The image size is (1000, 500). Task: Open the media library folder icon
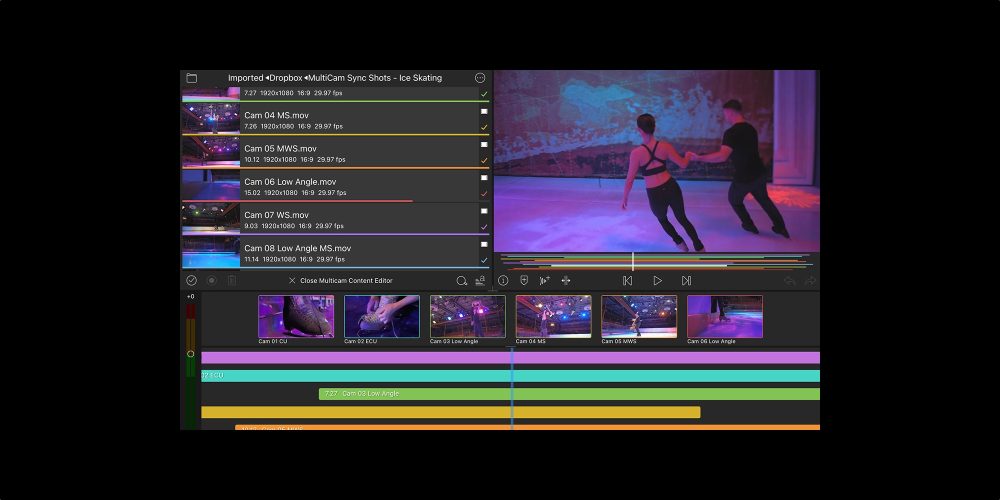(x=191, y=78)
